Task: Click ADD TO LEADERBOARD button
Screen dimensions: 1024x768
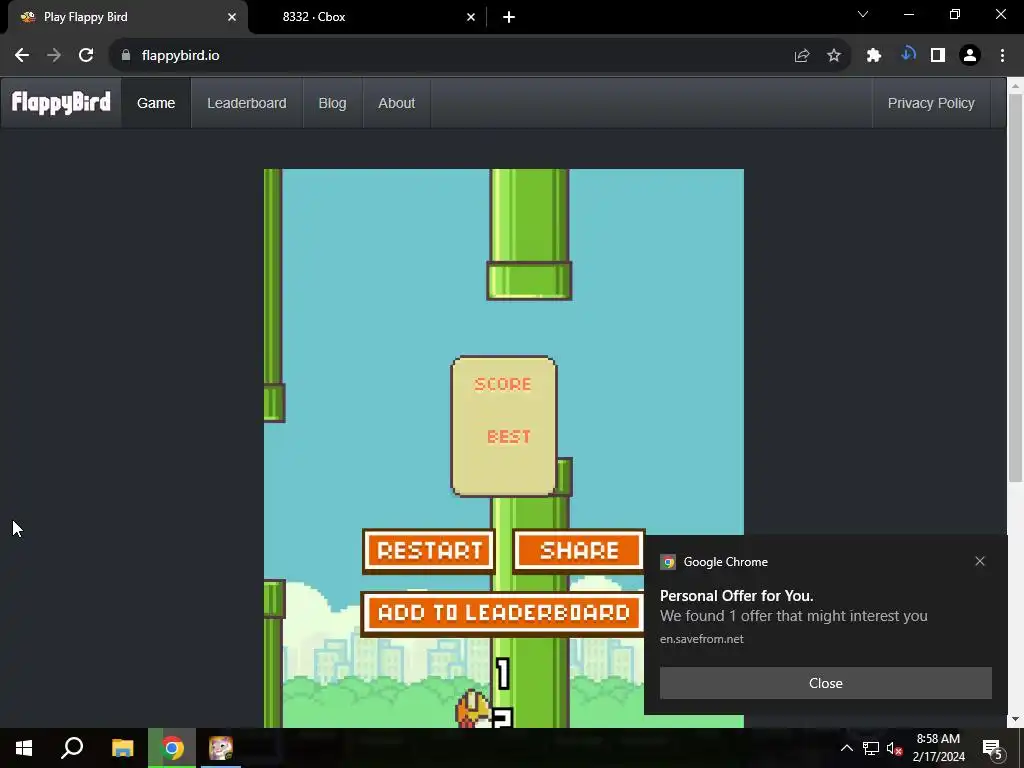Action: coord(503,613)
